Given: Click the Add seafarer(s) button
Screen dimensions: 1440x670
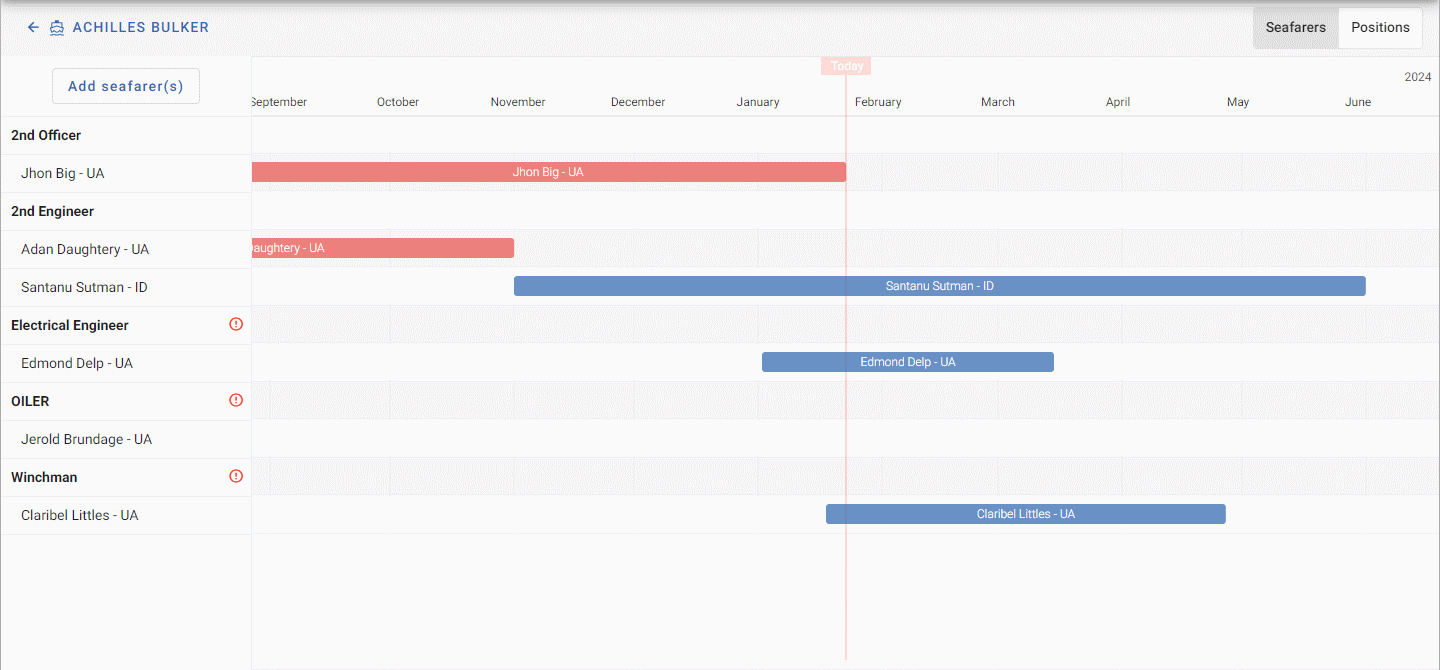Looking at the screenshot, I should 125,86.
